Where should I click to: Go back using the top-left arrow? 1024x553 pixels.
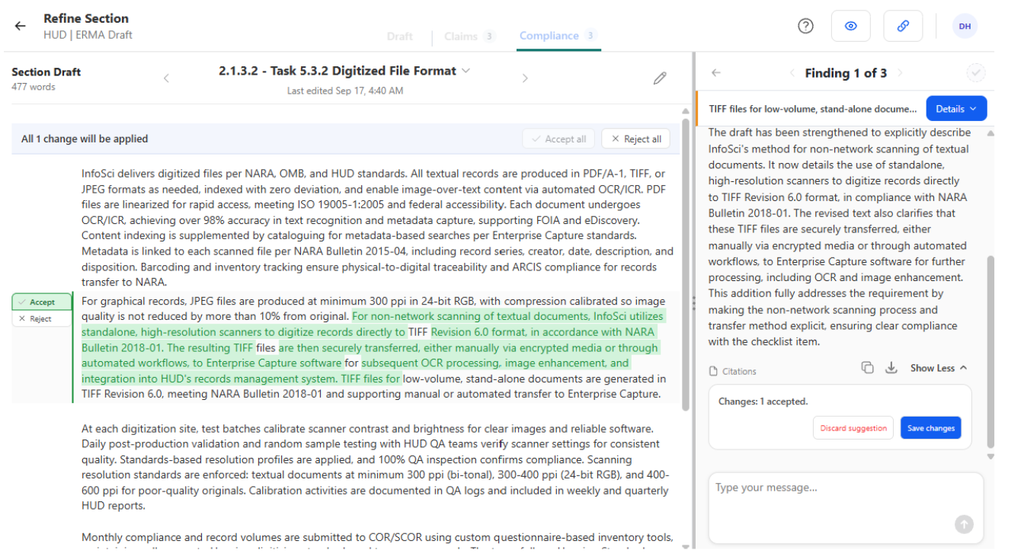tap(20, 26)
